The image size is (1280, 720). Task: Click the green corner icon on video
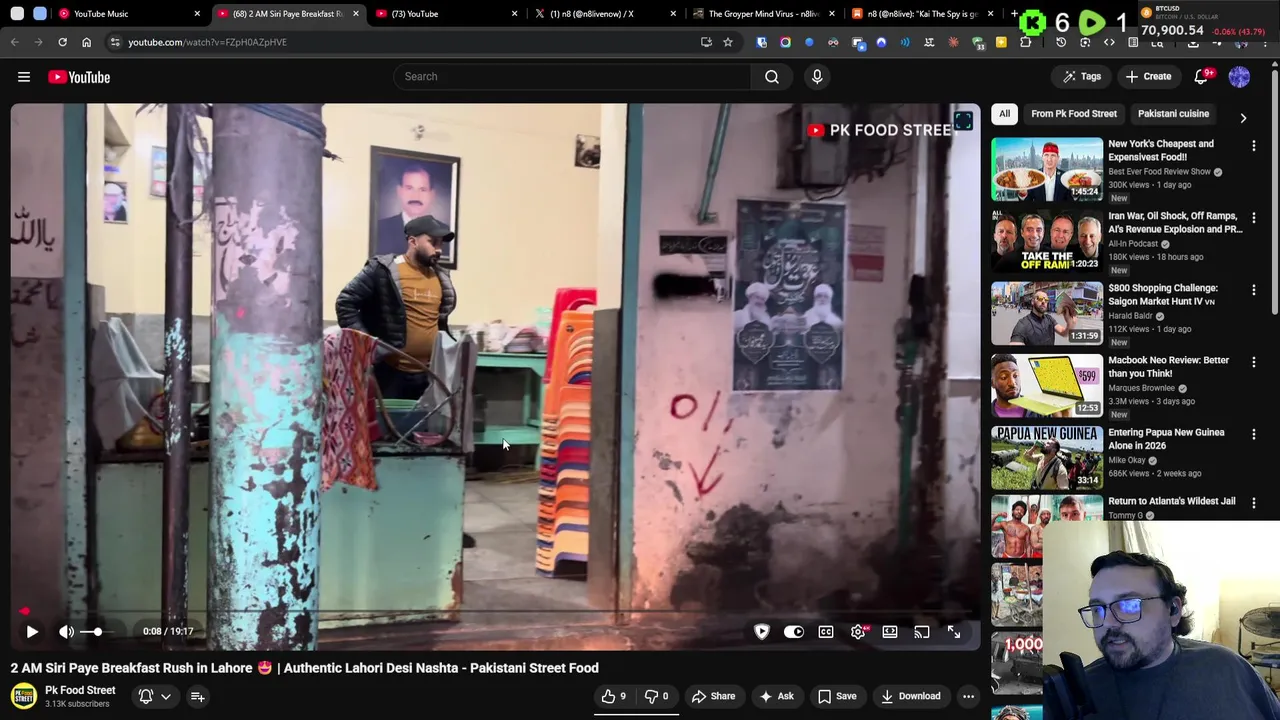pos(963,121)
